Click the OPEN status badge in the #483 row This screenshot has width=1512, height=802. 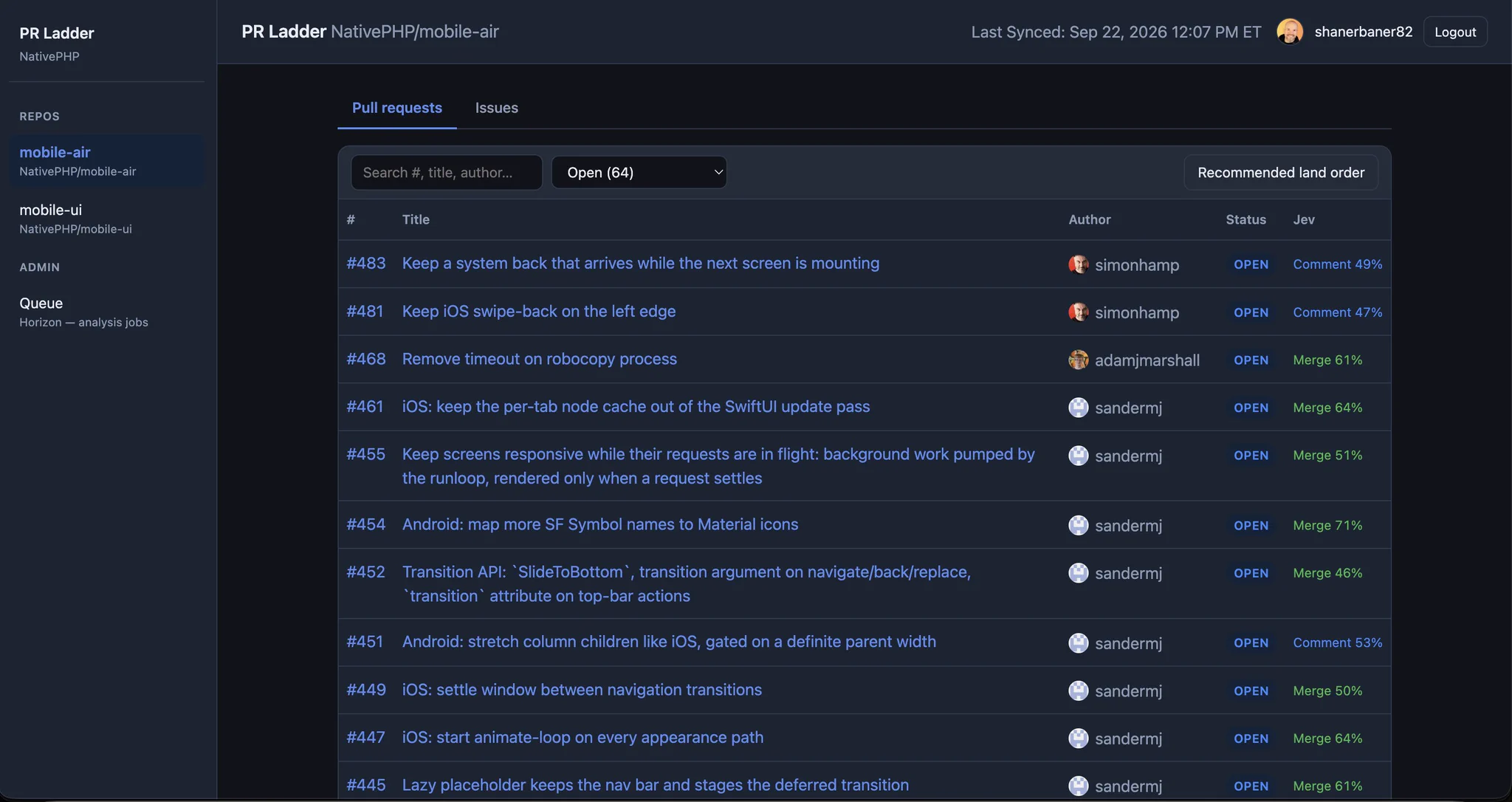tap(1251, 264)
